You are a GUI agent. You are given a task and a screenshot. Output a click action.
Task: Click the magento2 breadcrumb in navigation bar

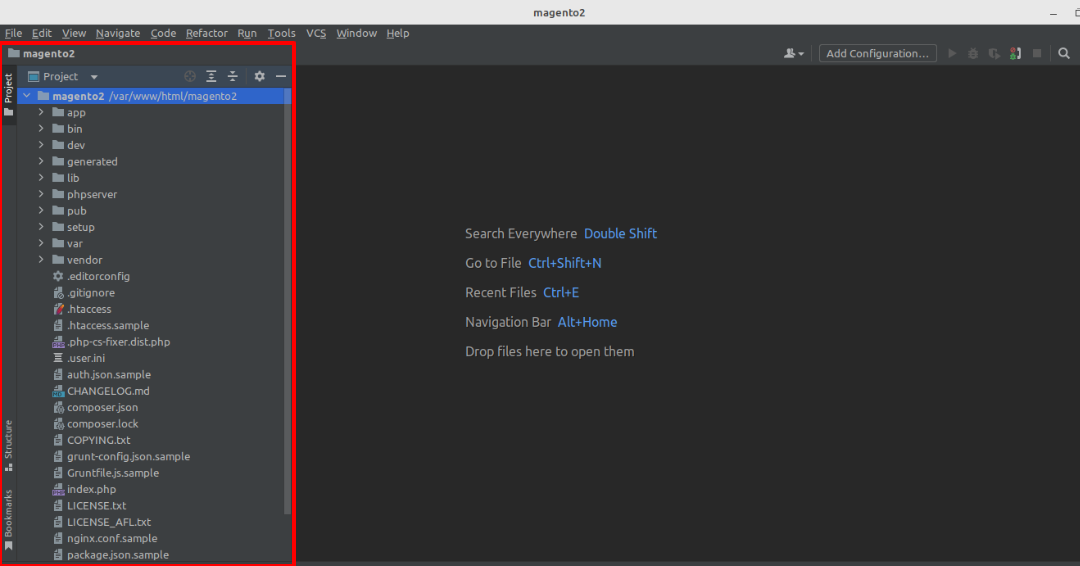42,54
